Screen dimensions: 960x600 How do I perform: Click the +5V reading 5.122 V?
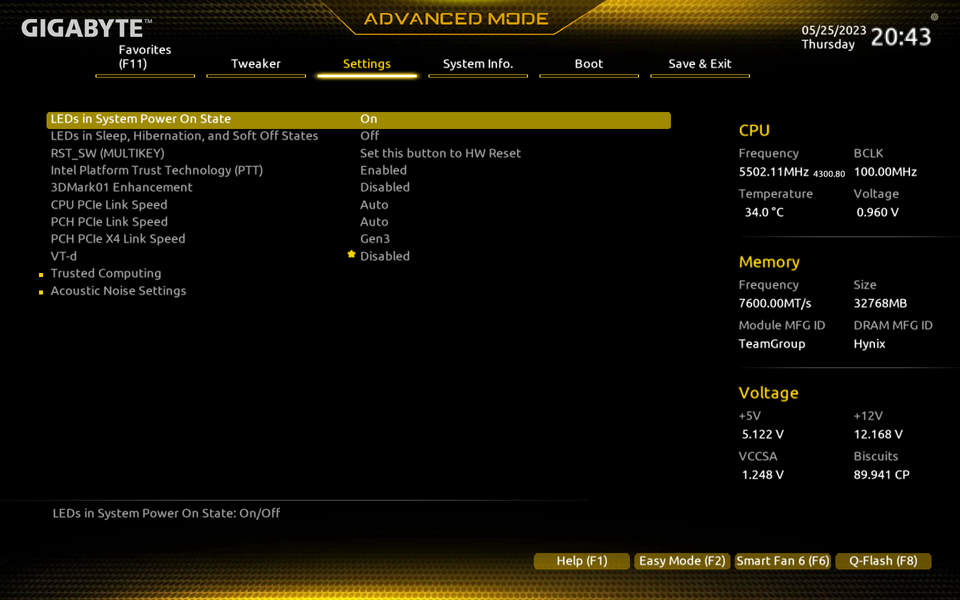coord(762,435)
